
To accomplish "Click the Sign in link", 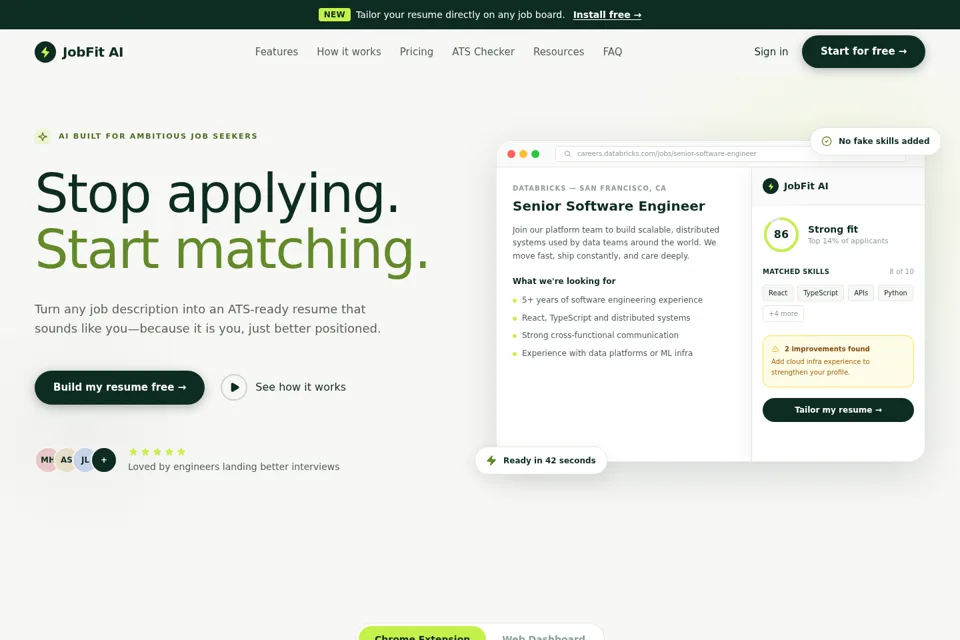I will click(771, 52).
